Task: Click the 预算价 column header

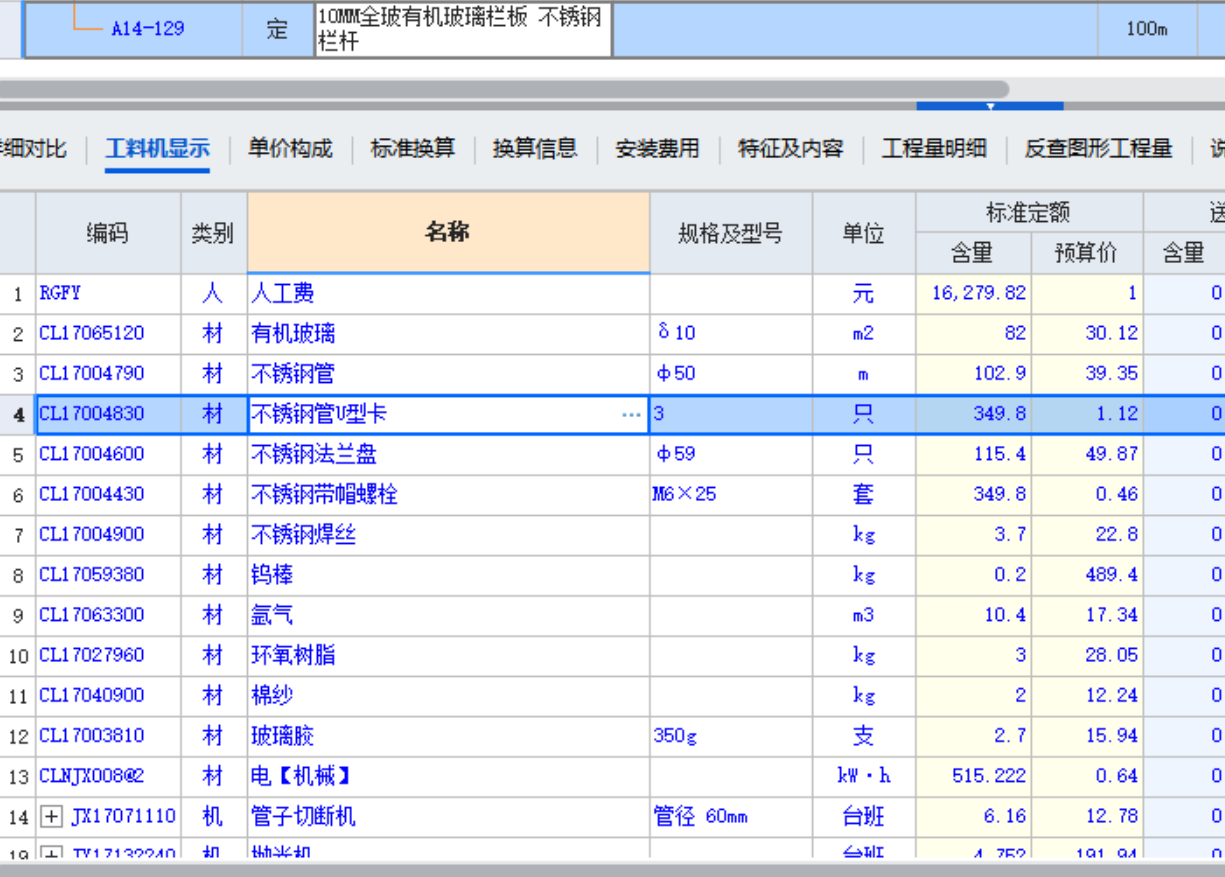Action: pos(1087,253)
